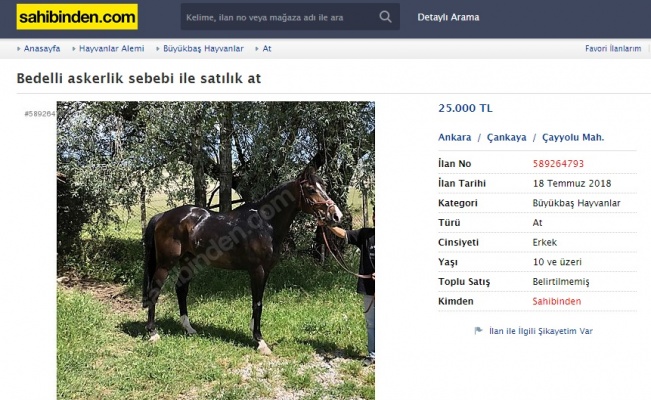Click the Çayyolu Mah. neighborhood link
The width and height of the screenshot is (651, 400).
coord(573,137)
